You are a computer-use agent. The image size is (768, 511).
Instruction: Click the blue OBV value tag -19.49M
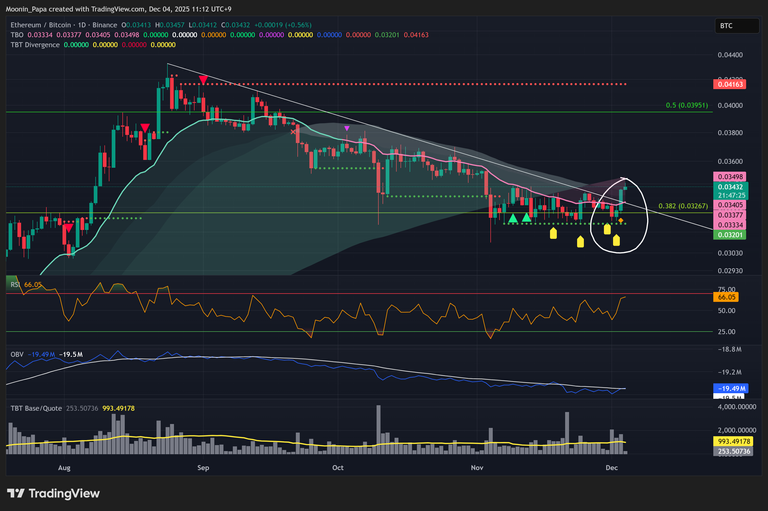[731, 387]
